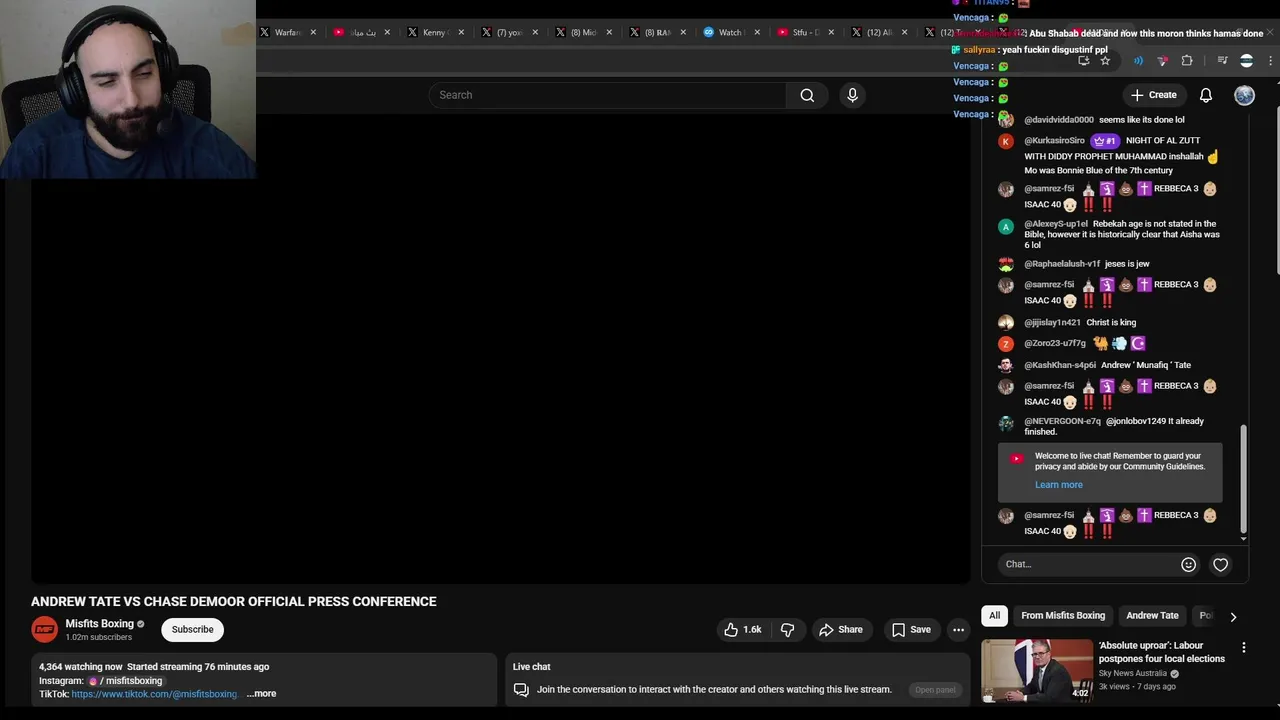
Task: Close the Kenny X browser tab
Action: coord(461,32)
